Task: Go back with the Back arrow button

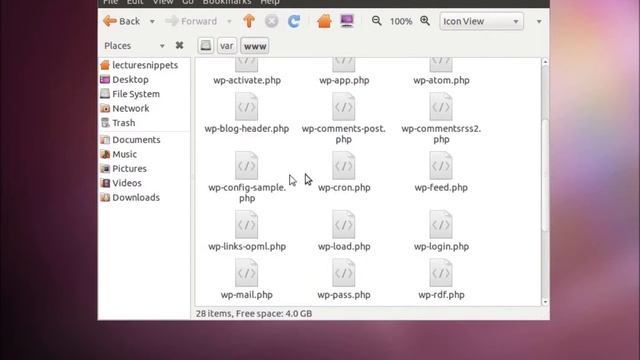Action: pyautogui.click(x=122, y=21)
